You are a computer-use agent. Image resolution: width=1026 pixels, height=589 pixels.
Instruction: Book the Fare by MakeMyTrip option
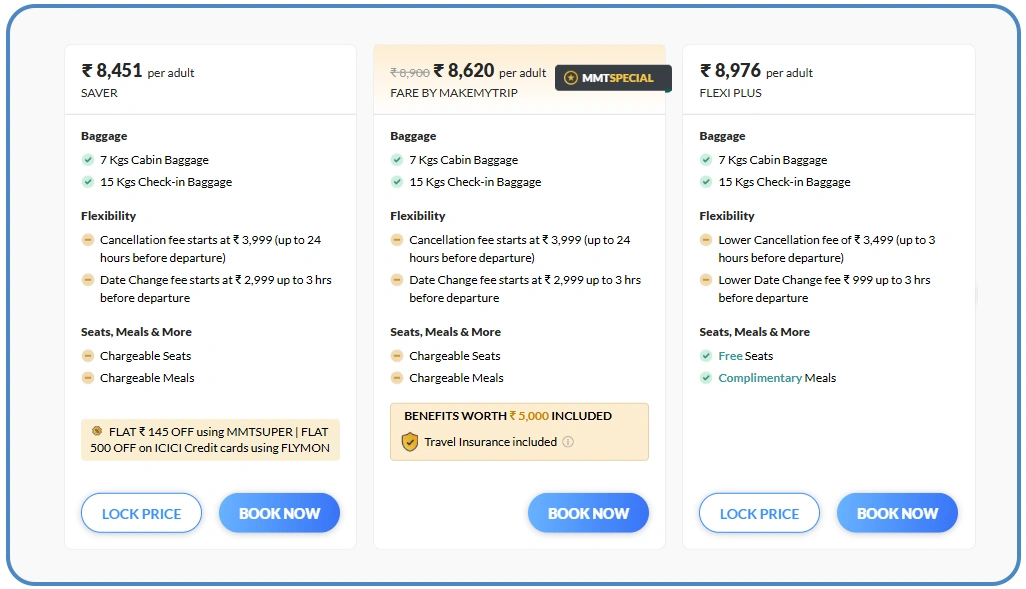pos(588,513)
